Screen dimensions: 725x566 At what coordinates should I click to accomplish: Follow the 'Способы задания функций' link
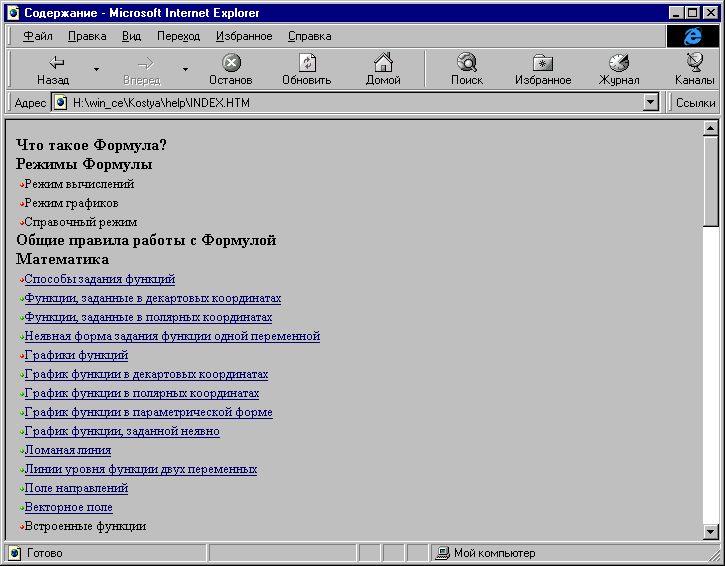(99, 279)
